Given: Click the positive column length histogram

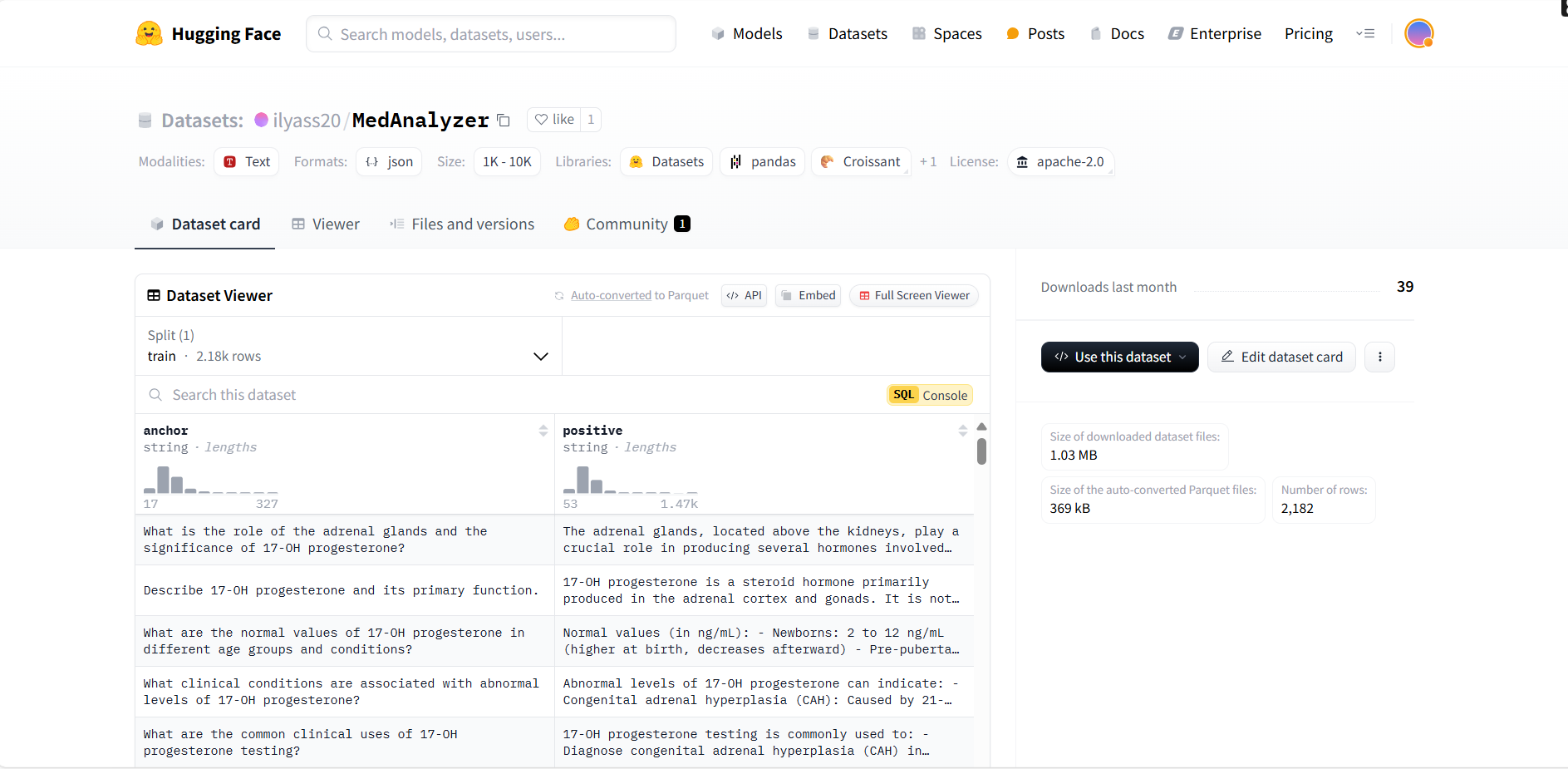Looking at the screenshot, I should [630, 480].
